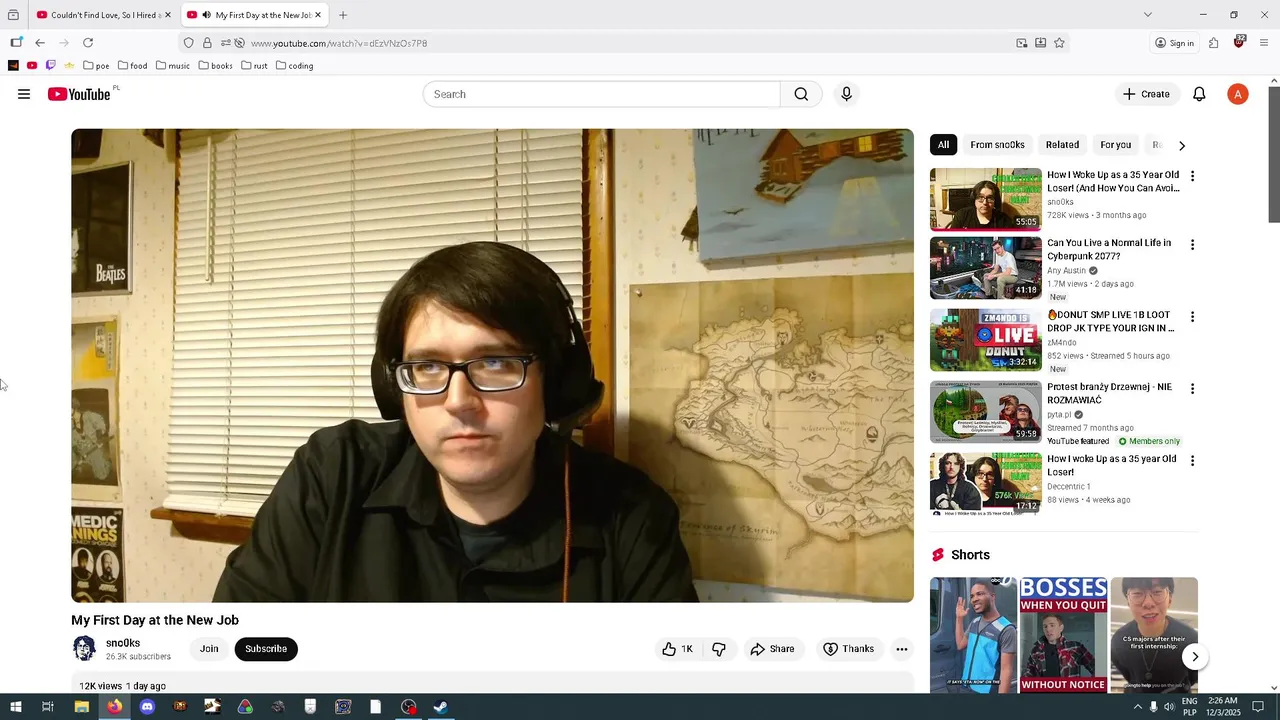Select the Related filter chip
Viewport: 1280px width, 720px height.
1062,145
